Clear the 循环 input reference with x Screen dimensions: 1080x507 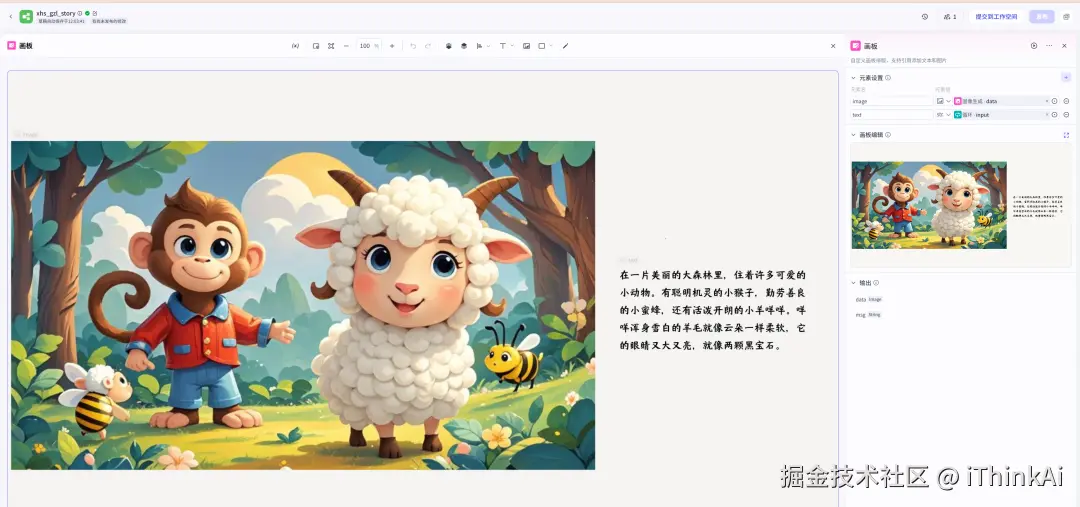click(1047, 115)
